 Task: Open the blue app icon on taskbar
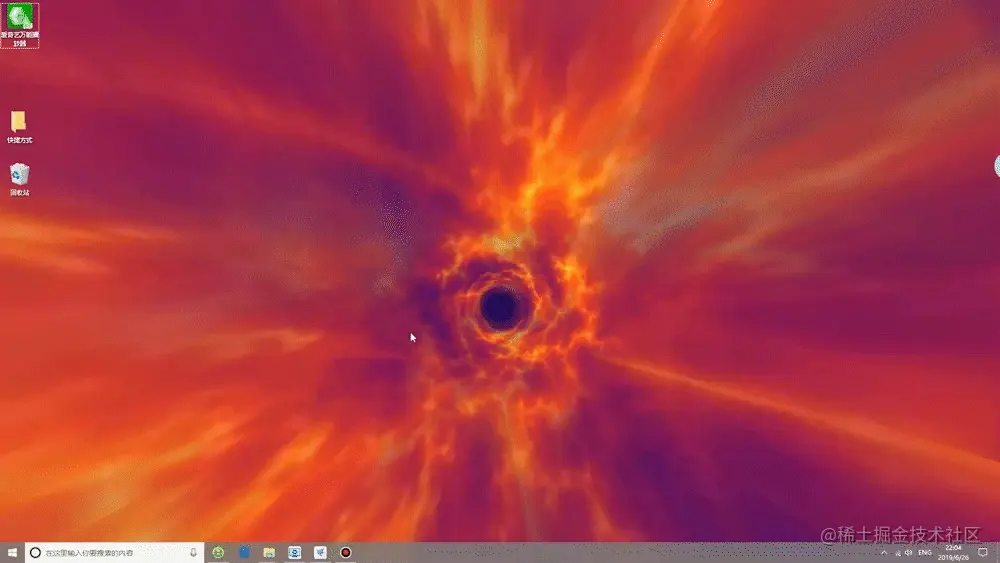(244, 553)
